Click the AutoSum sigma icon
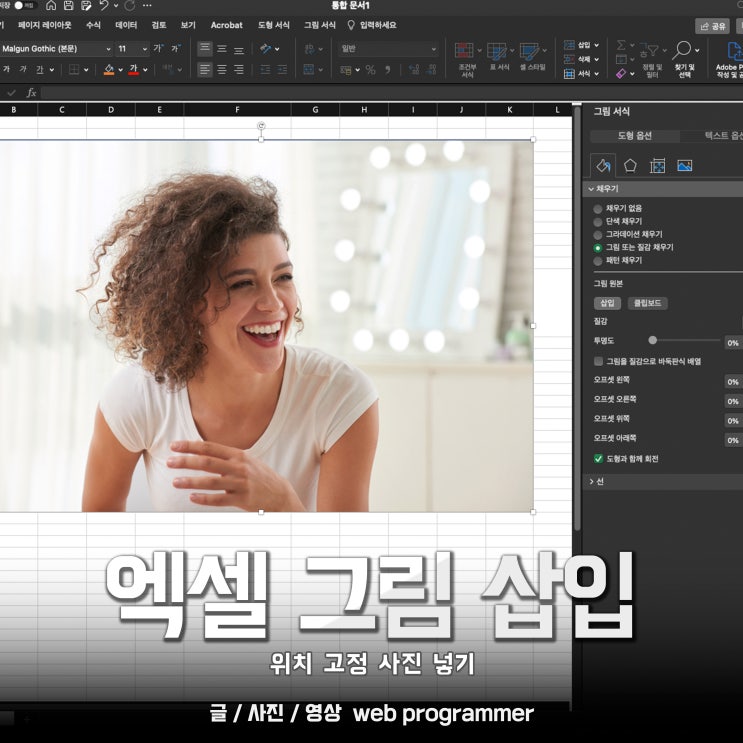Viewport: 743px width, 743px height. coord(621,45)
